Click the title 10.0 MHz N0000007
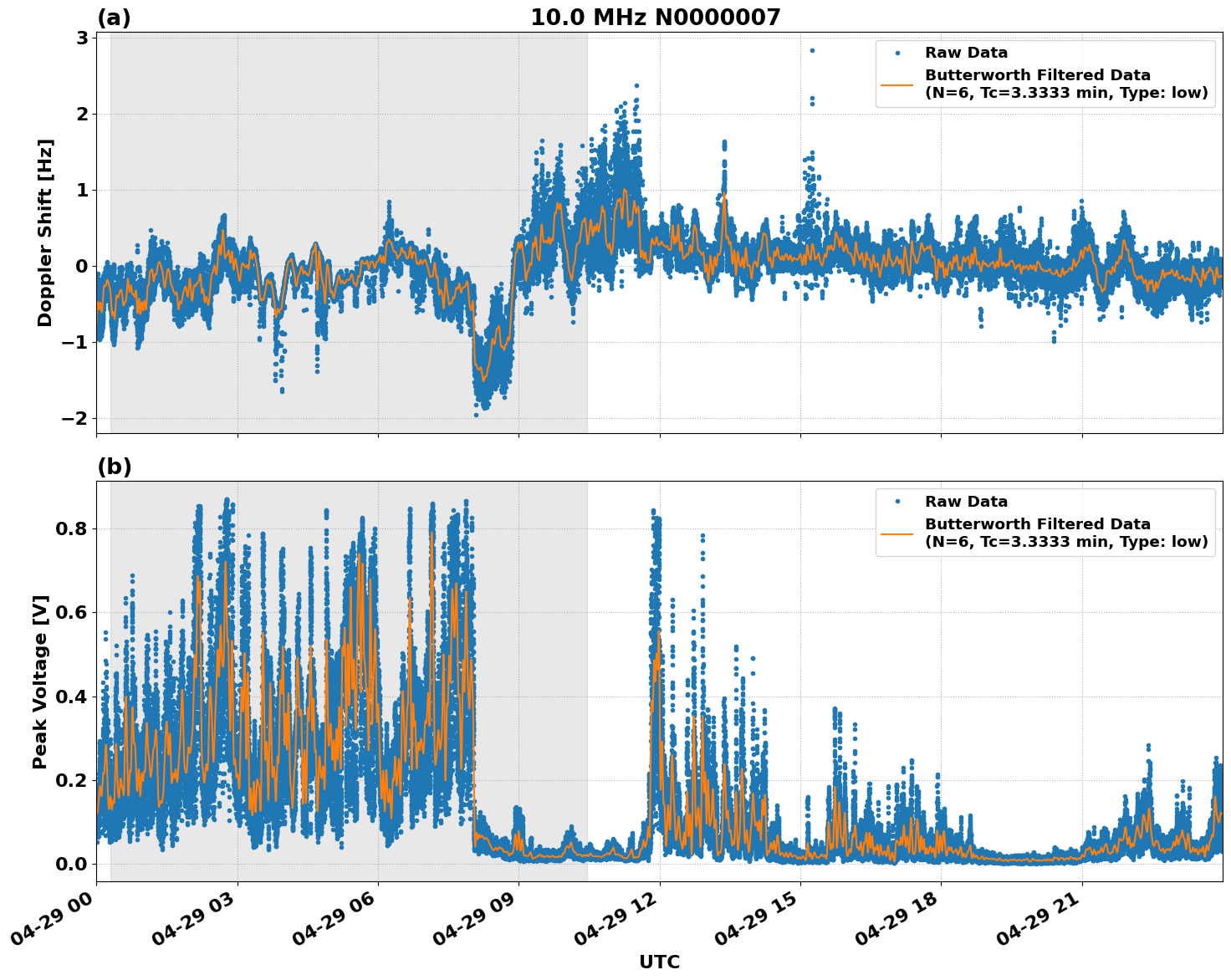 (x=657, y=15)
